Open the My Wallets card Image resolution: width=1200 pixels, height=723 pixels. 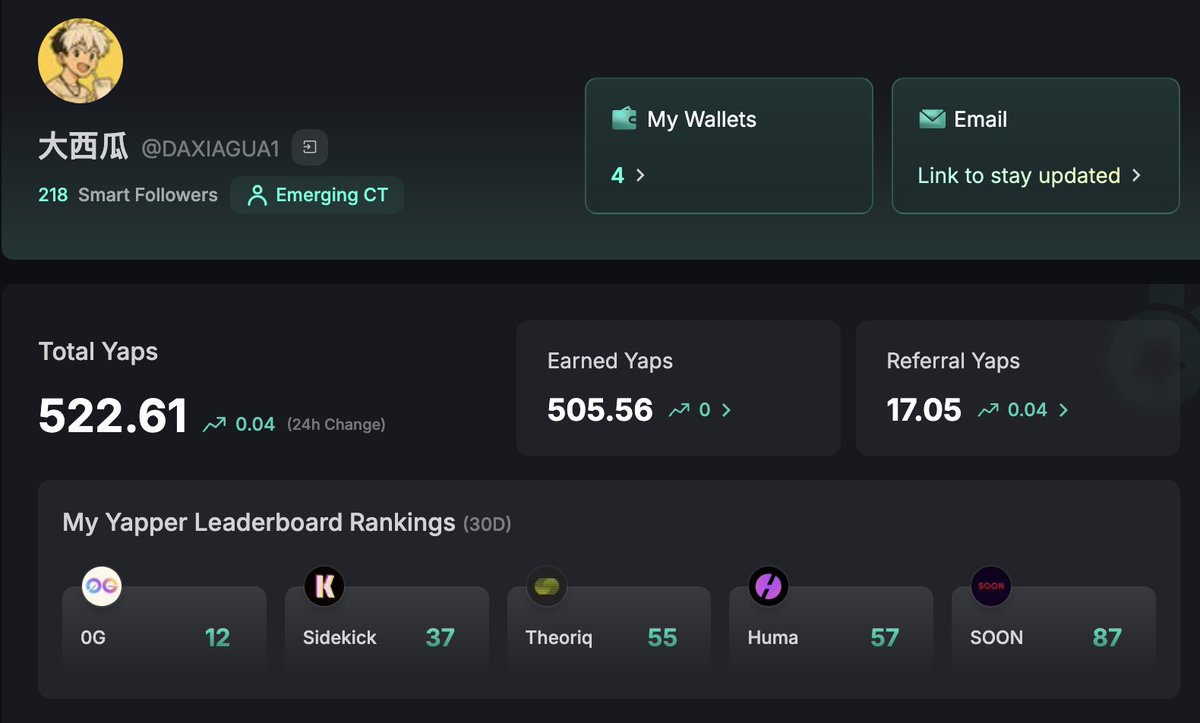729,146
